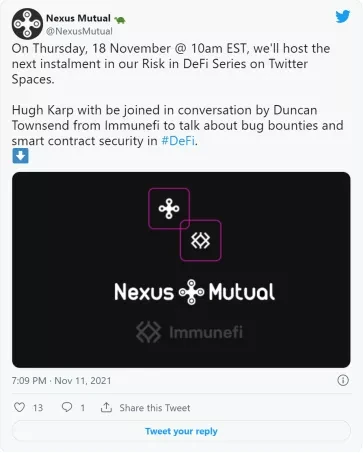This screenshot has width=363, height=453.
Task: Click the reply count of 1
Action: [x=83, y=408]
